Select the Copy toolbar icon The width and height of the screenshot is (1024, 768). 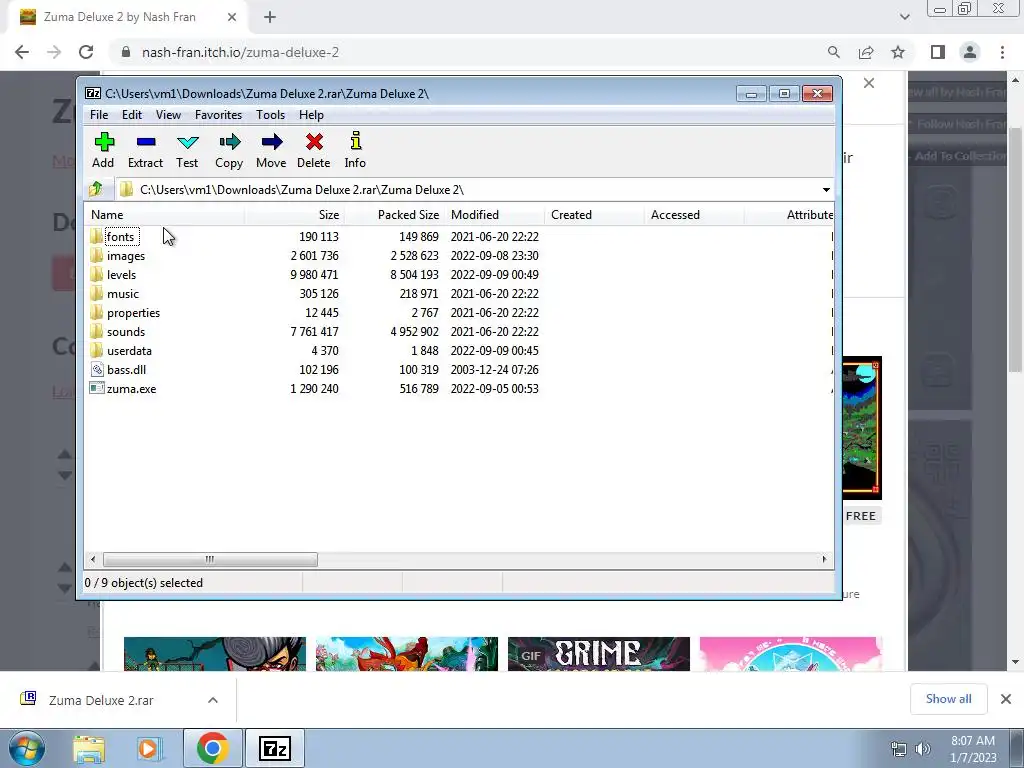(229, 142)
